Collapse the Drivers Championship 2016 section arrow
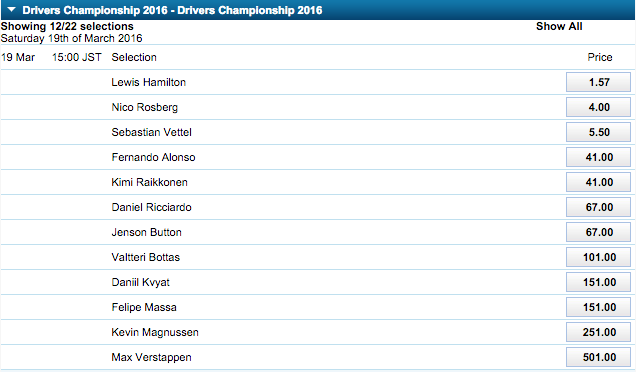The width and height of the screenshot is (636, 372). pos(11,9)
